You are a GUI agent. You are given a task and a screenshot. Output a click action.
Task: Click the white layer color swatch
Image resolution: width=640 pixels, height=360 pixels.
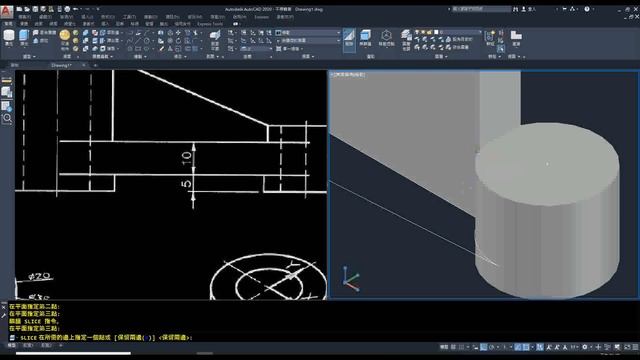[x=436, y=31]
